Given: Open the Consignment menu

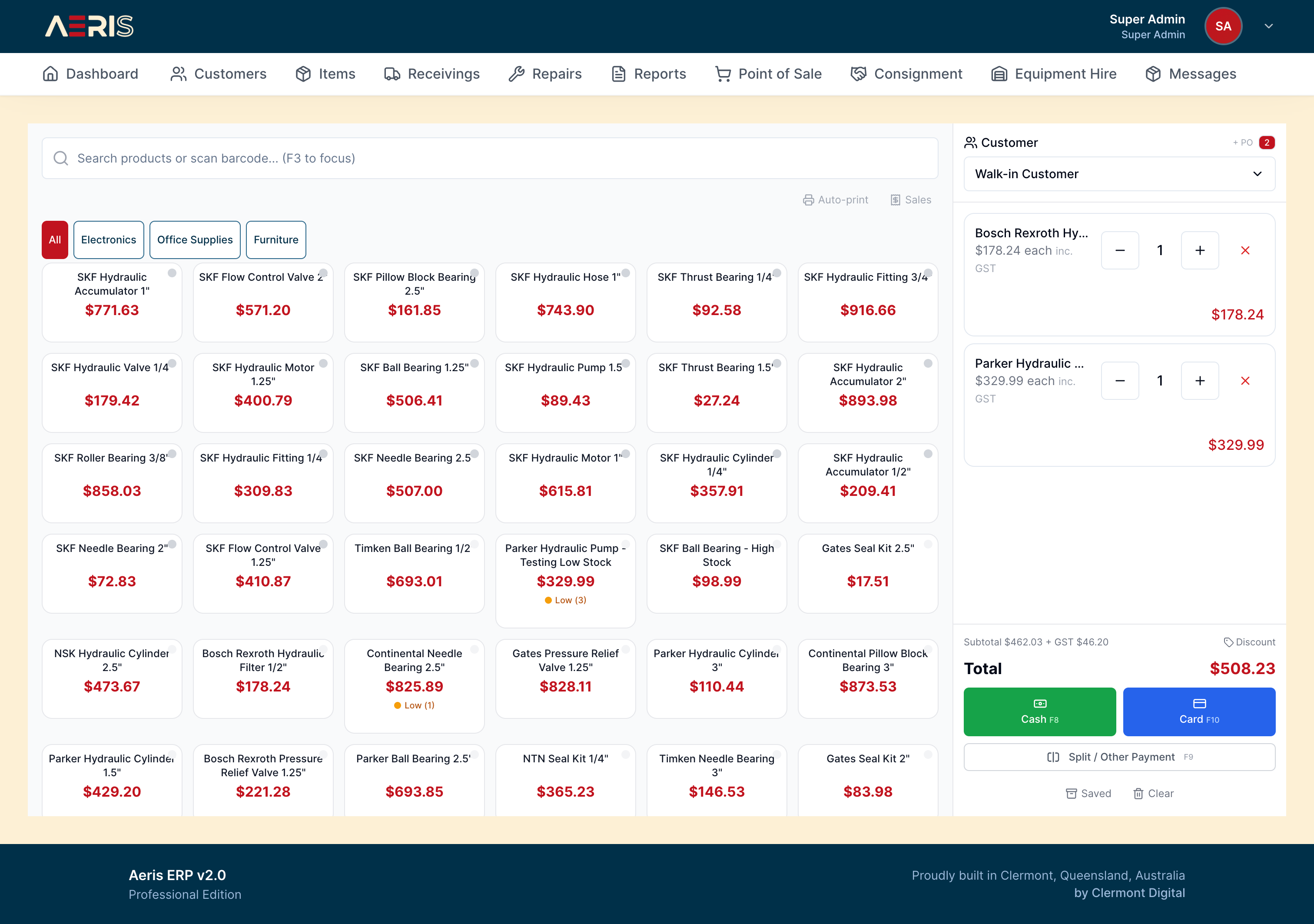Looking at the screenshot, I should point(906,74).
